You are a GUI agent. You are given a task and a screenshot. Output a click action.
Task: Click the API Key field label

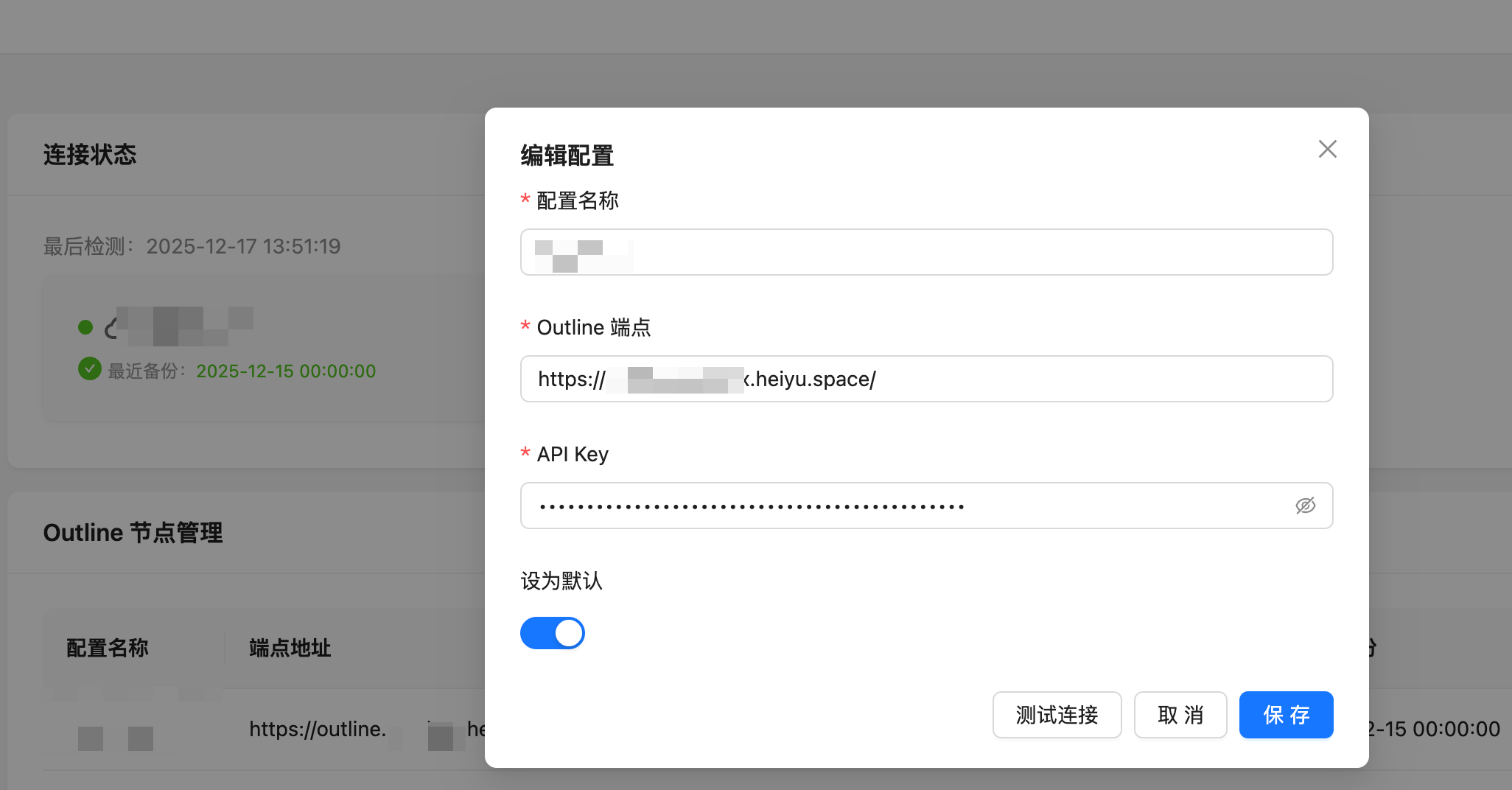click(x=573, y=454)
